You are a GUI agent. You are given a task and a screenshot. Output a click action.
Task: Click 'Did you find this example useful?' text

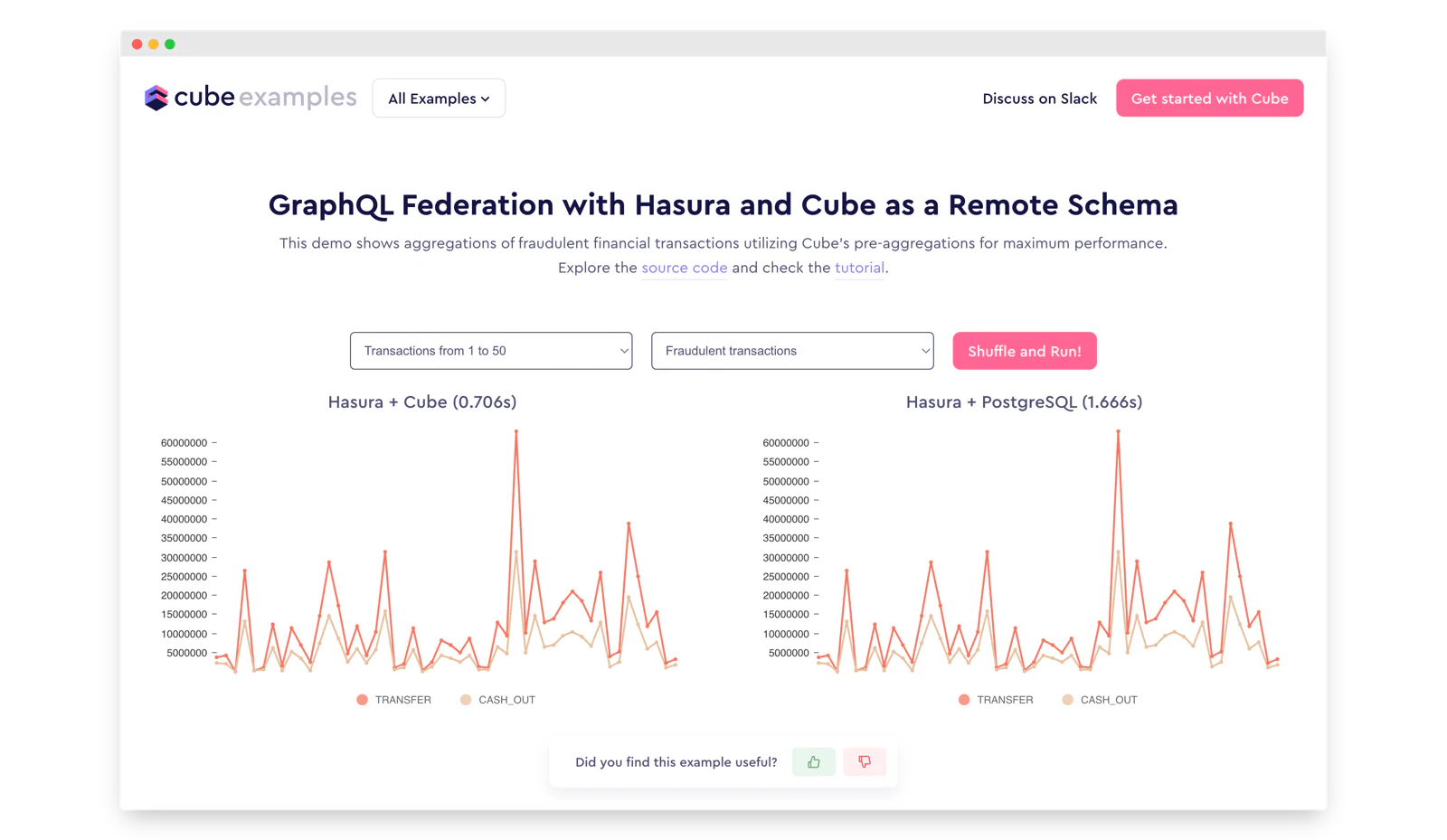(x=676, y=762)
